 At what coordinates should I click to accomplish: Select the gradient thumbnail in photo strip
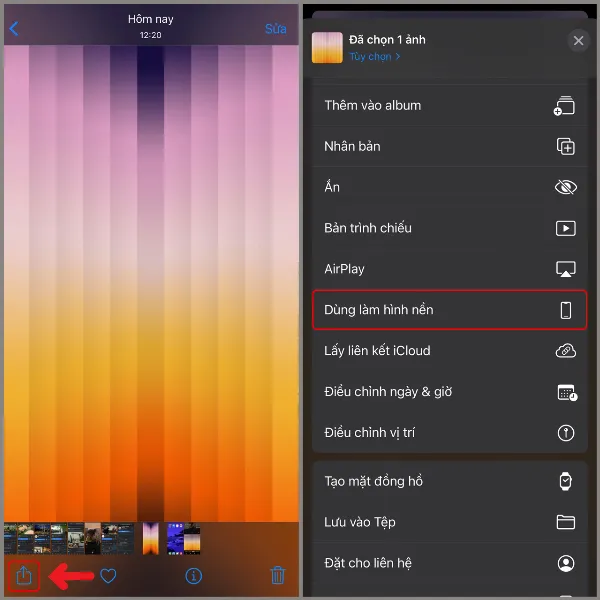(150, 539)
